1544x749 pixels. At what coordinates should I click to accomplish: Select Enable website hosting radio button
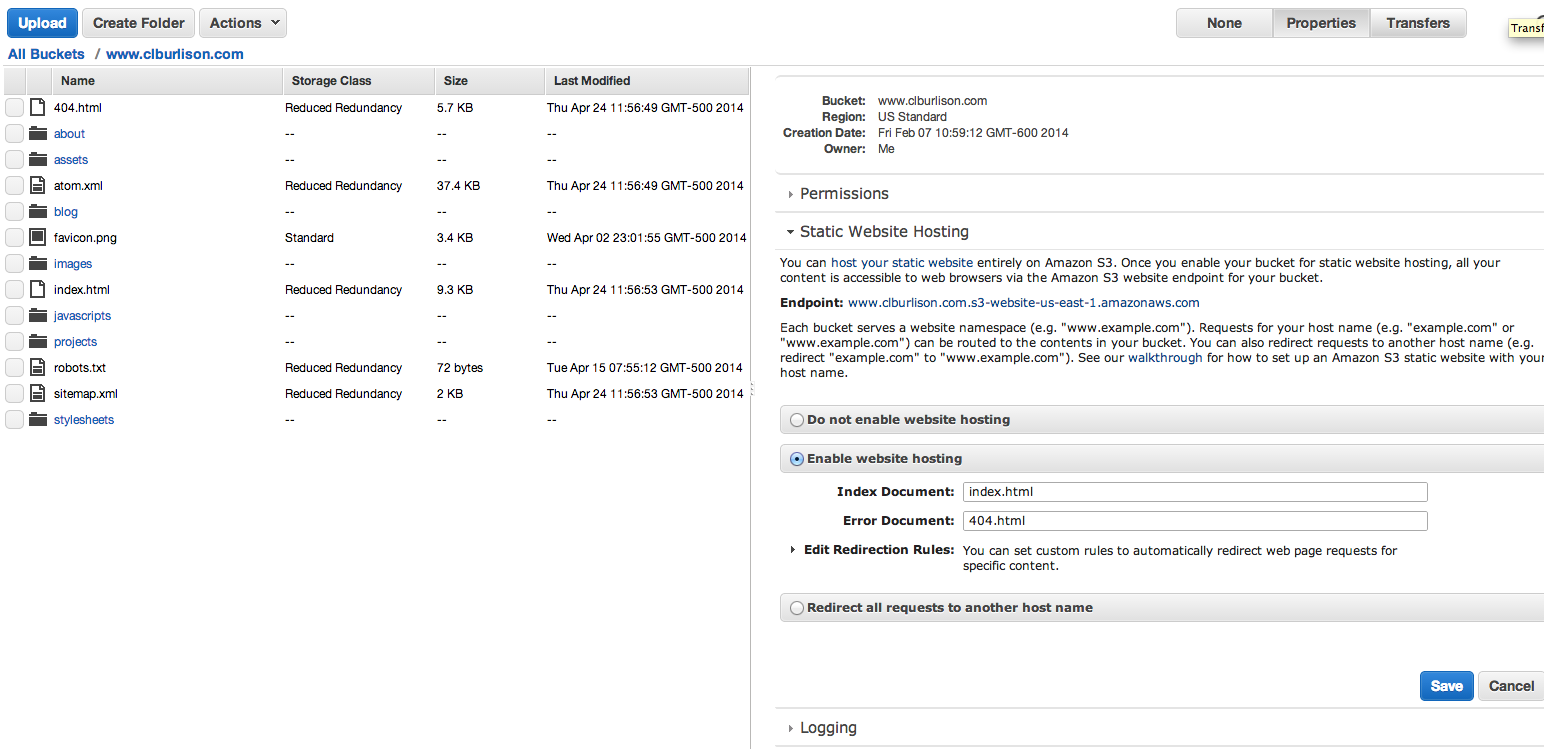(x=797, y=459)
